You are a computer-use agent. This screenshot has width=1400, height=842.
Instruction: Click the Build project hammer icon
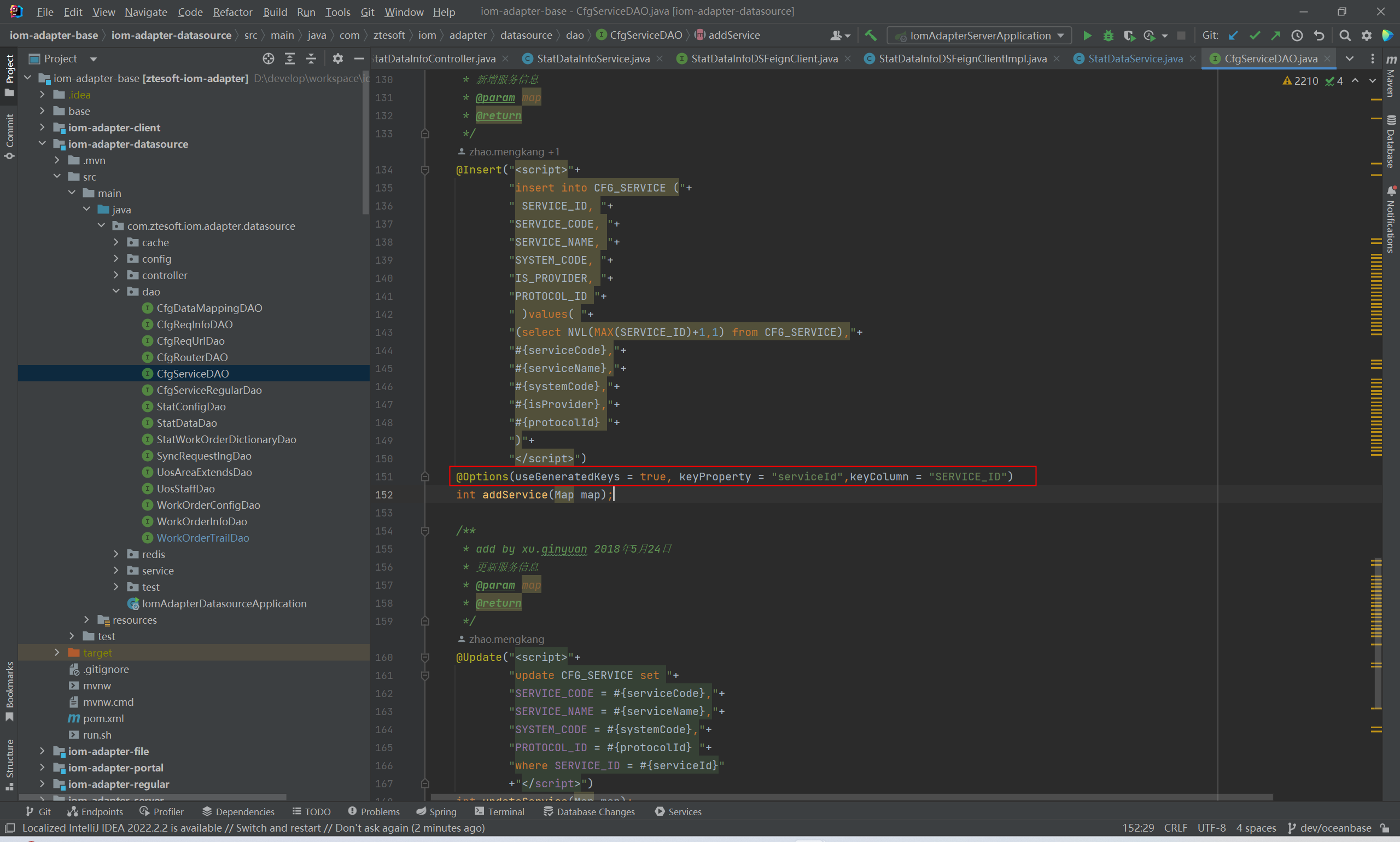(871, 35)
